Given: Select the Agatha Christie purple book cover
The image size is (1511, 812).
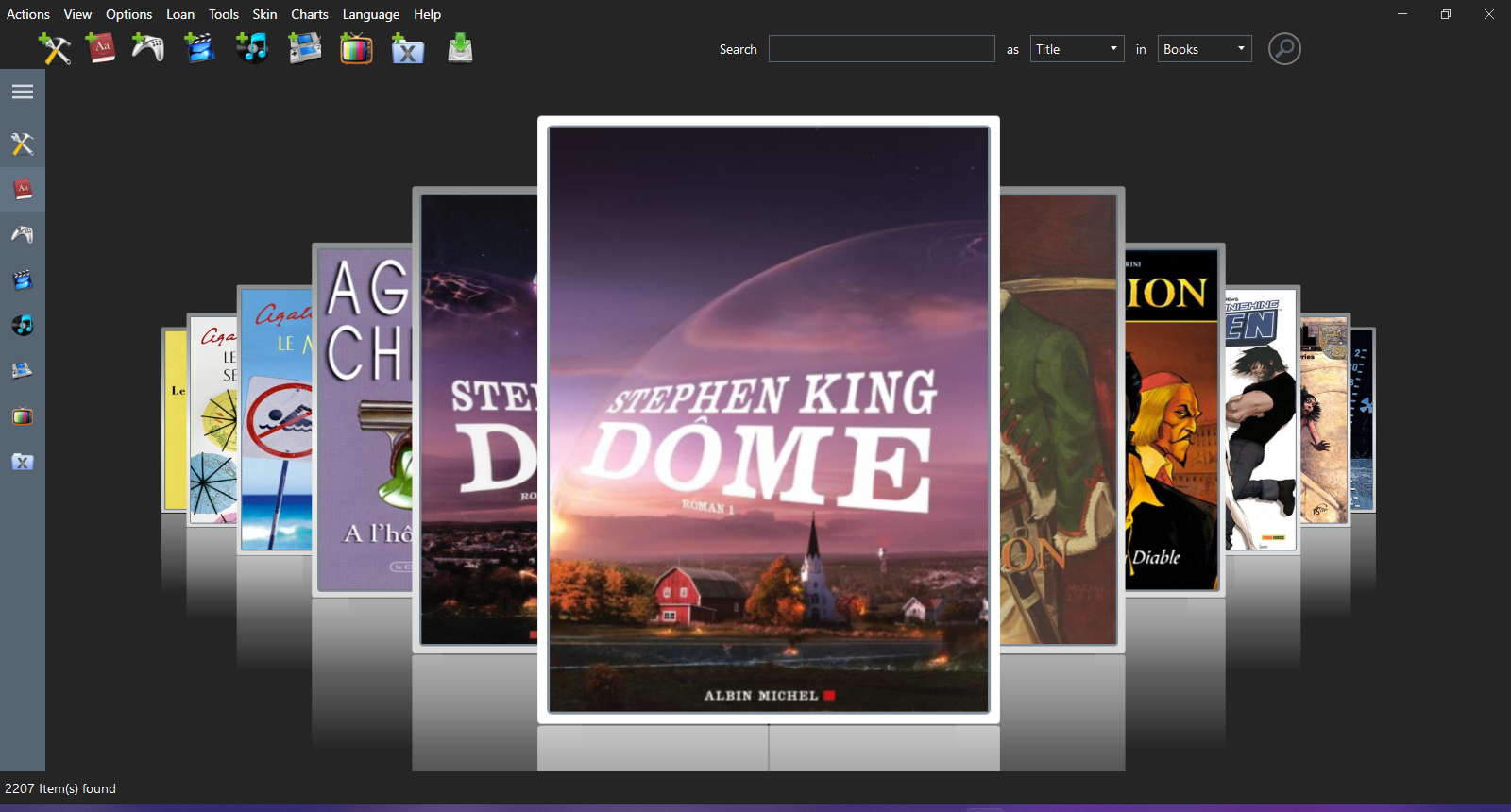Looking at the screenshot, I should (365, 420).
